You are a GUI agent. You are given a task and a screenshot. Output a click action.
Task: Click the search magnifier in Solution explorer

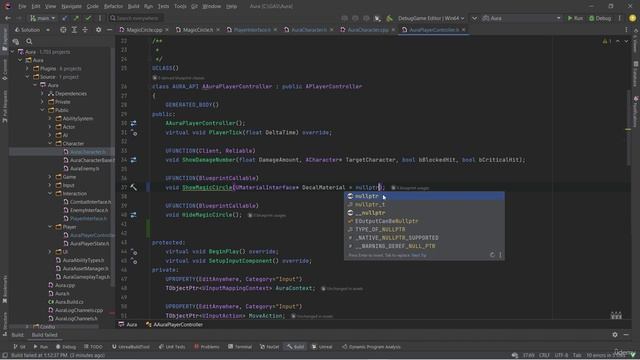click(x=29, y=41)
